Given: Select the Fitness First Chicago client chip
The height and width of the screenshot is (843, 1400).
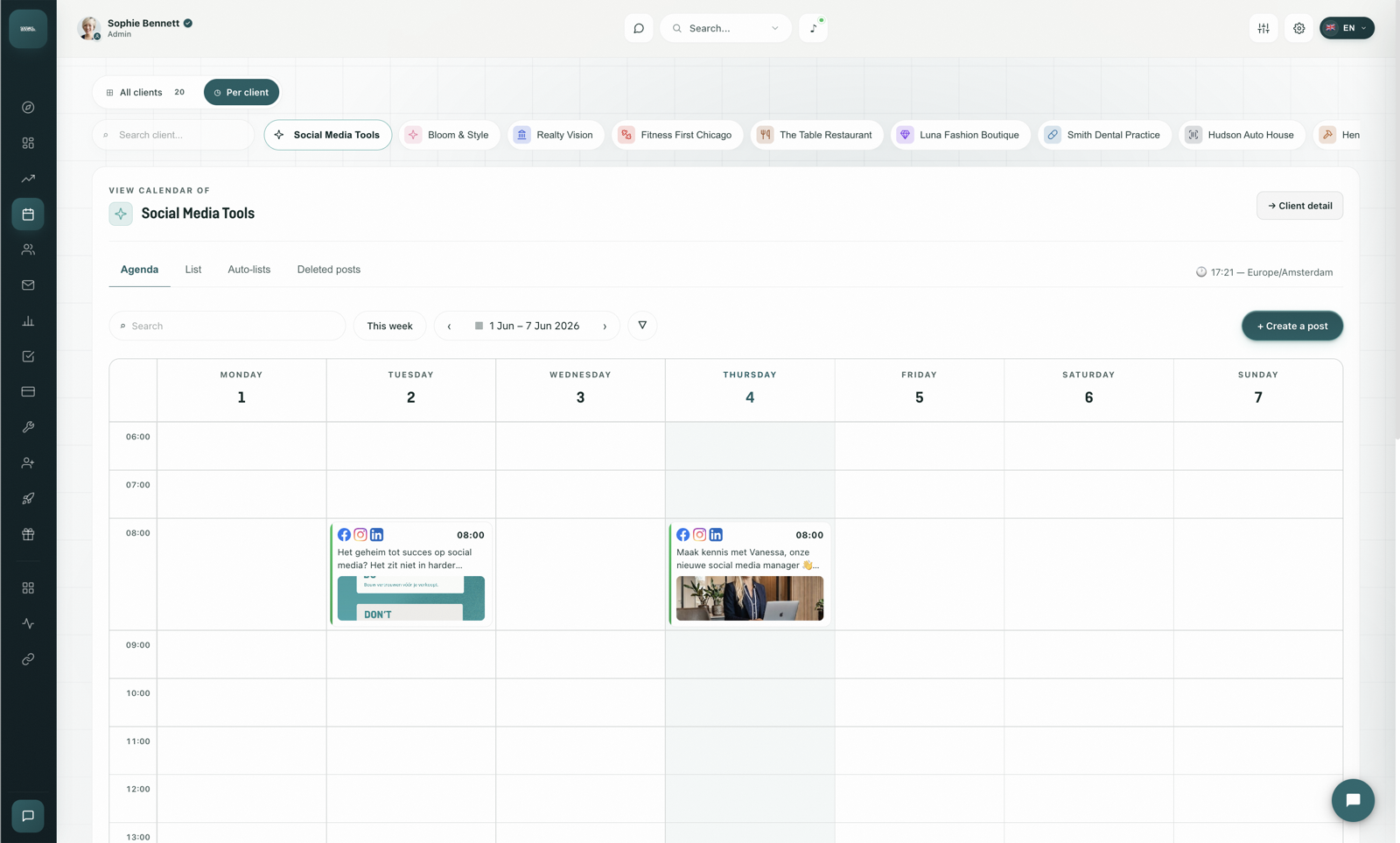Looking at the screenshot, I should (x=677, y=135).
